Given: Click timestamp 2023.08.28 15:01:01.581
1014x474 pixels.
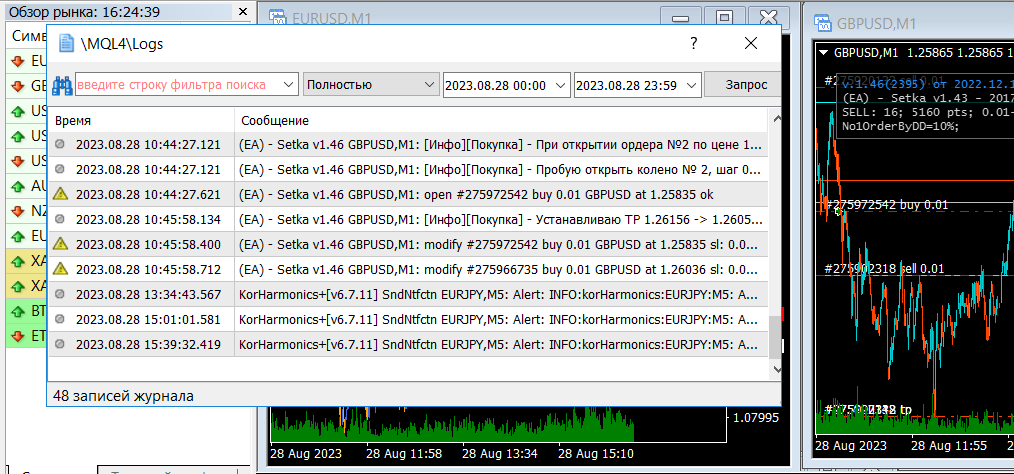Looking at the screenshot, I should [148, 319].
